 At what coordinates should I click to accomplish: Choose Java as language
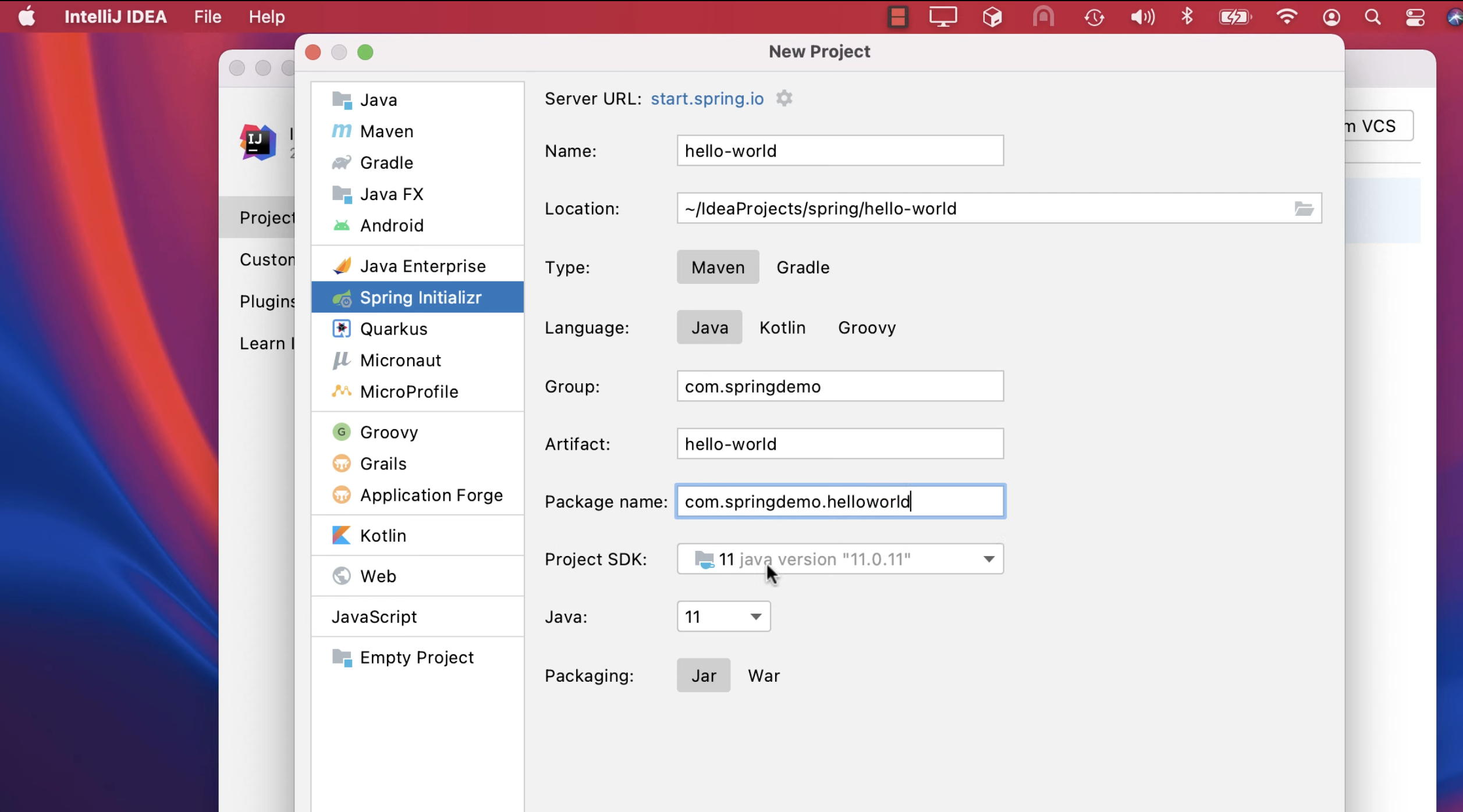(709, 327)
